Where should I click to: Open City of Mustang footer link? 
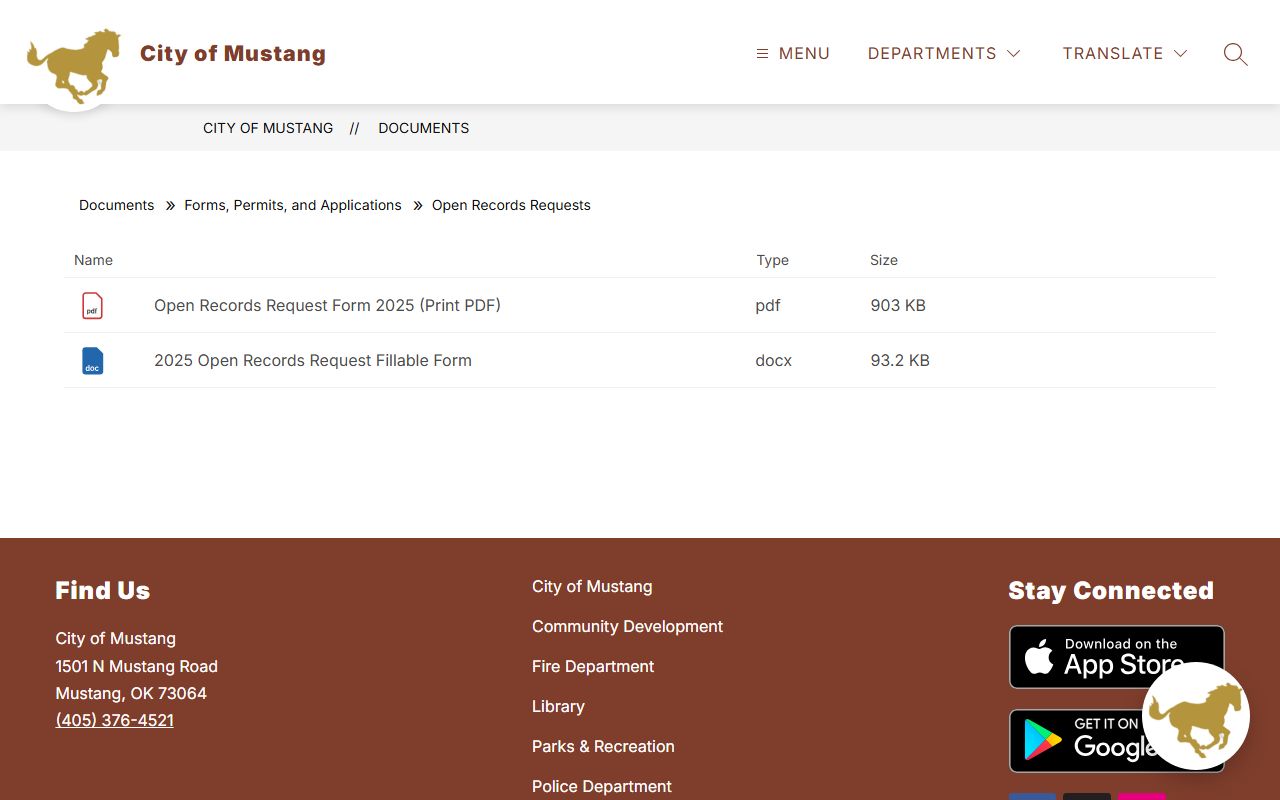592,586
